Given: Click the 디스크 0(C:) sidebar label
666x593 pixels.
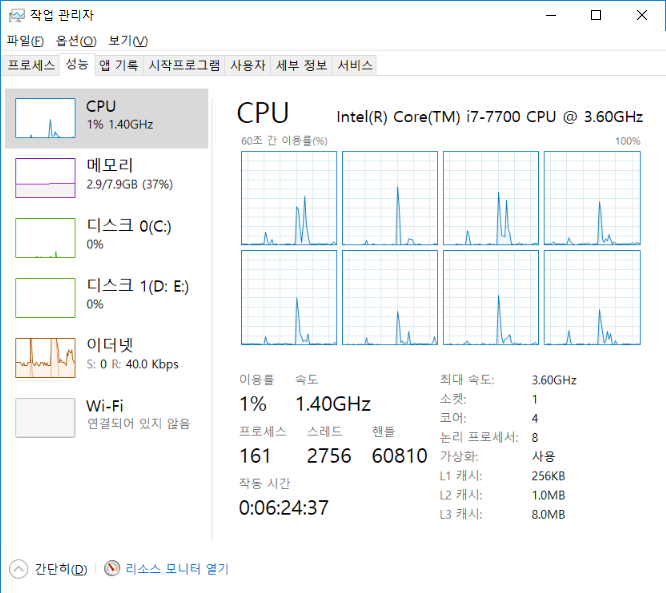Looking at the screenshot, I should [x=129, y=226].
